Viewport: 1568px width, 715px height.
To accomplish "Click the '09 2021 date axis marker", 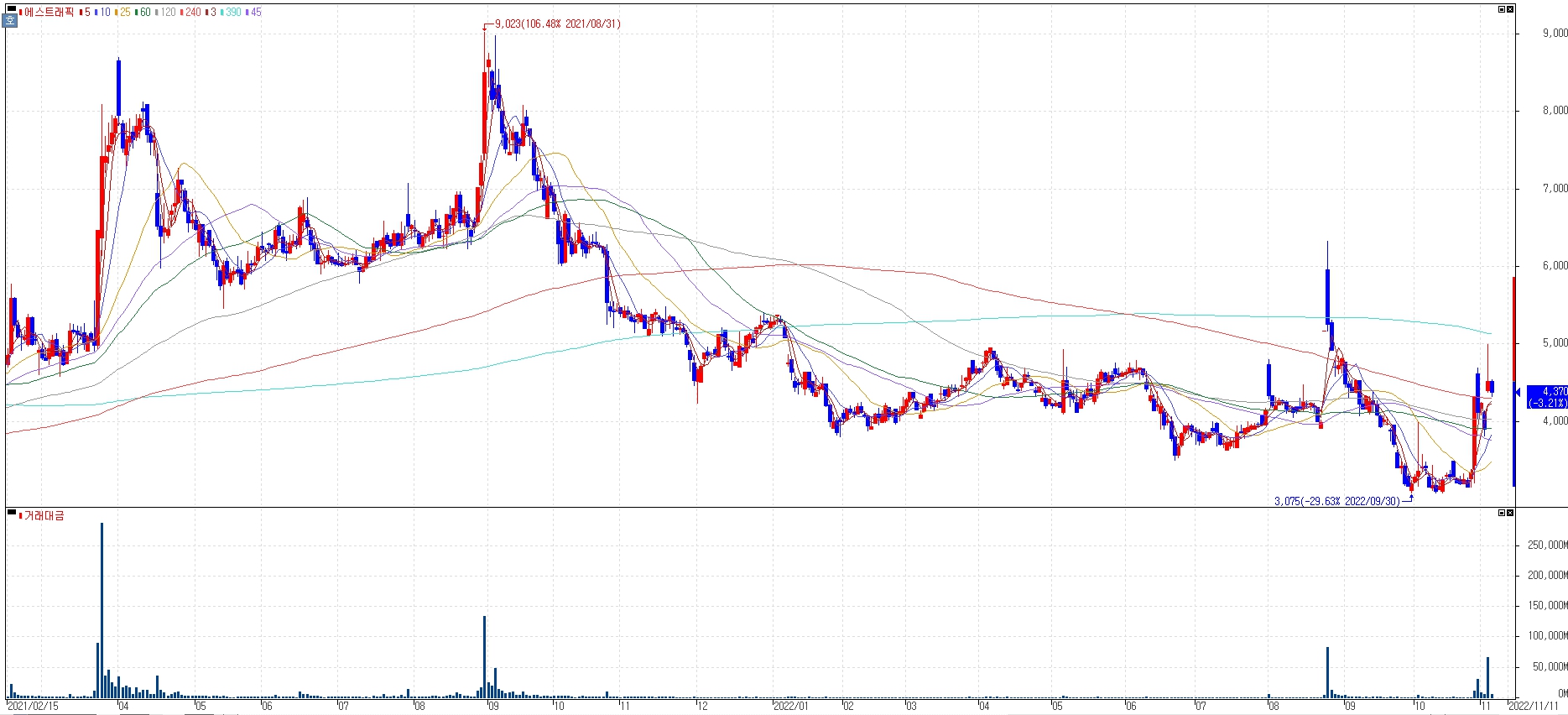I will click(493, 706).
